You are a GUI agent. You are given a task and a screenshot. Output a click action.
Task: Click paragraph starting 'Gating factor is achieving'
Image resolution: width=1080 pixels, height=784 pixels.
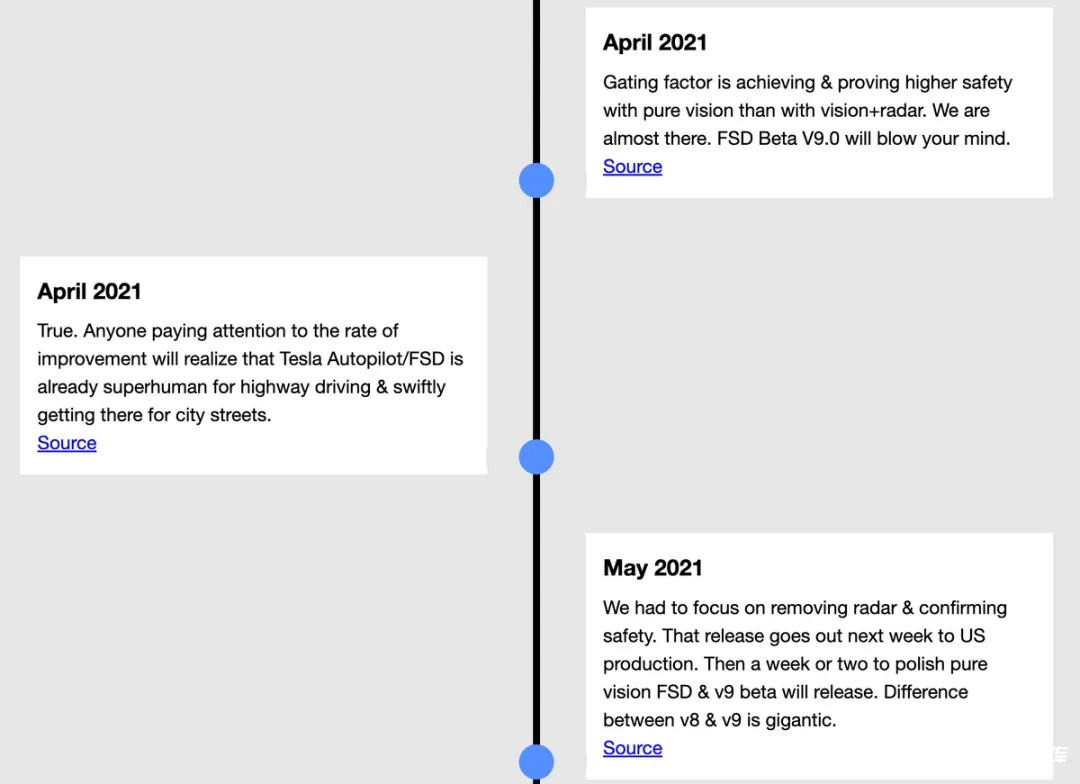pyautogui.click(x=807, y=110)
